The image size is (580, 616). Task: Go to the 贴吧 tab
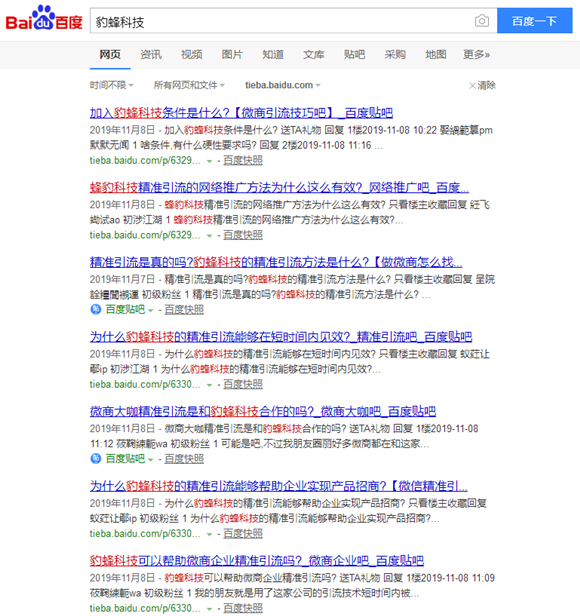[x=354, y=55]
